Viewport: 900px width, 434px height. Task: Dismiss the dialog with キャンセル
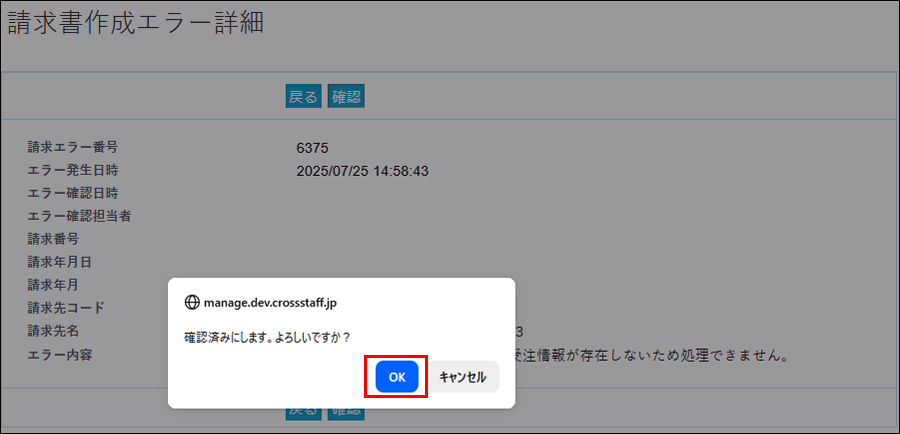point(463,377)
